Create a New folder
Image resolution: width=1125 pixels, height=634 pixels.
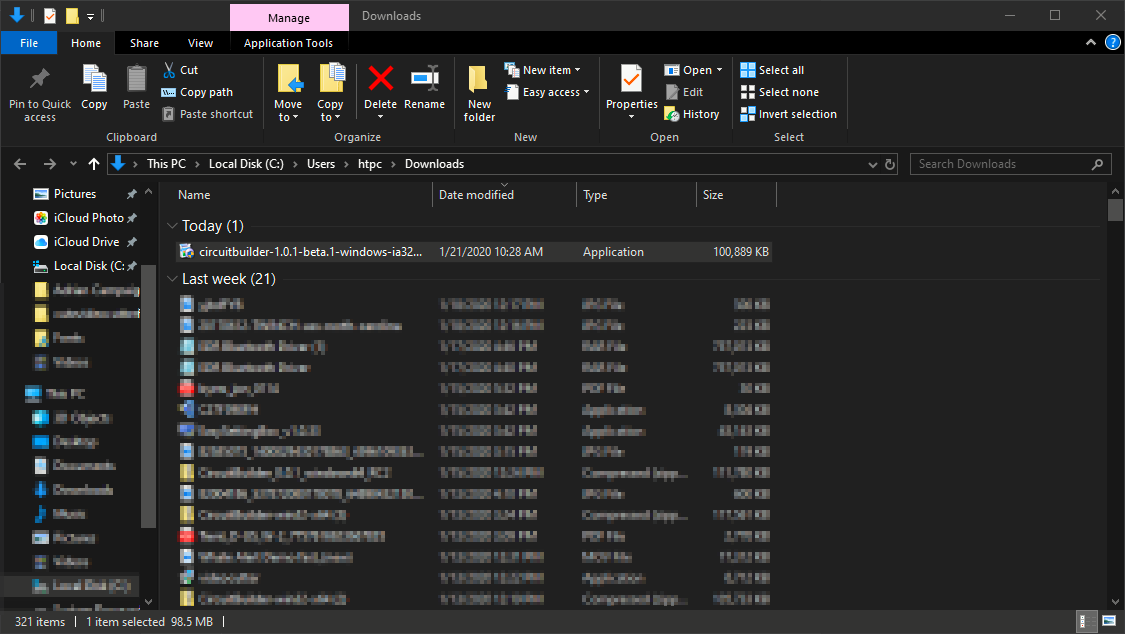[x=479, y=93]
